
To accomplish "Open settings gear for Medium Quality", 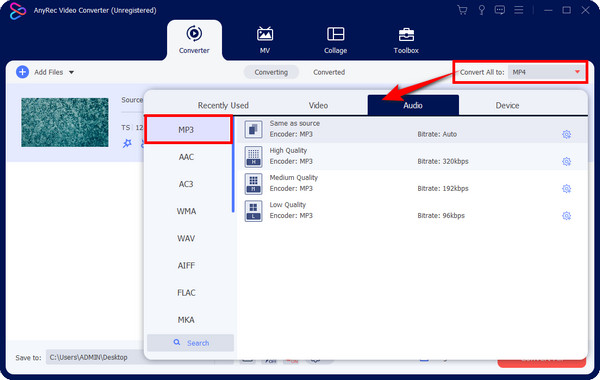I will point(566,189).
